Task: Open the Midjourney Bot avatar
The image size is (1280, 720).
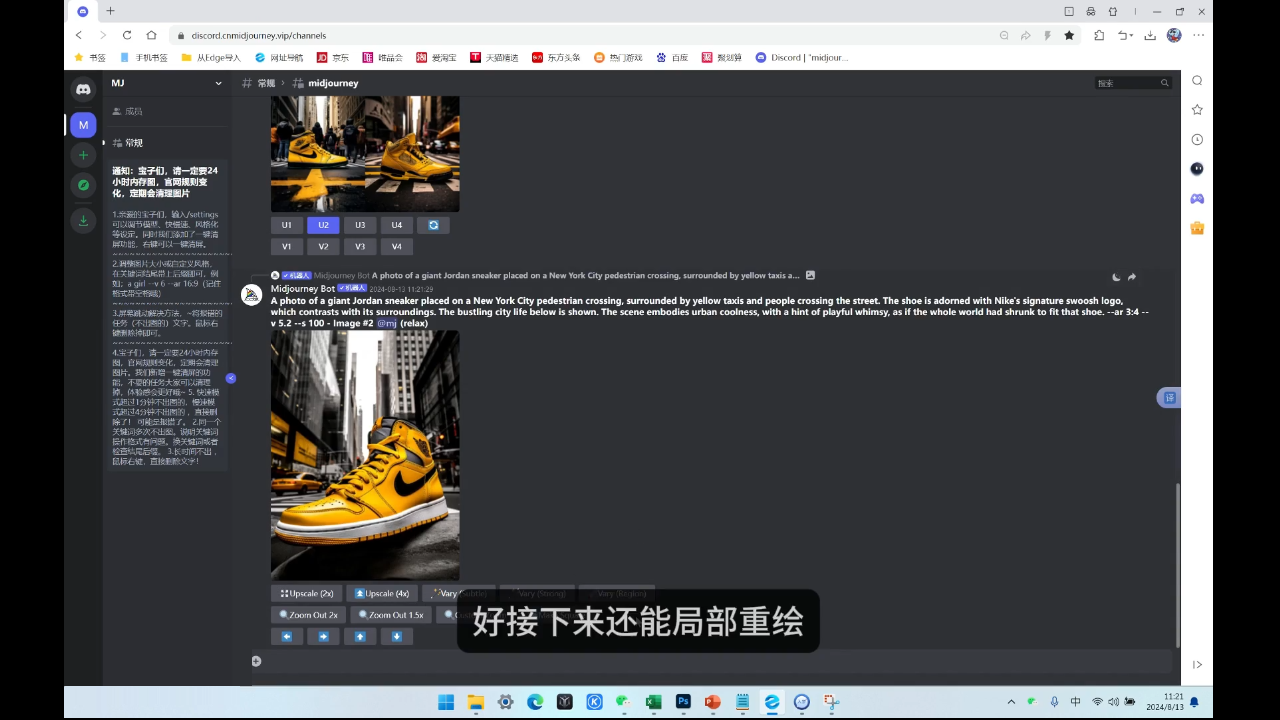Action: tap(251, 294)
